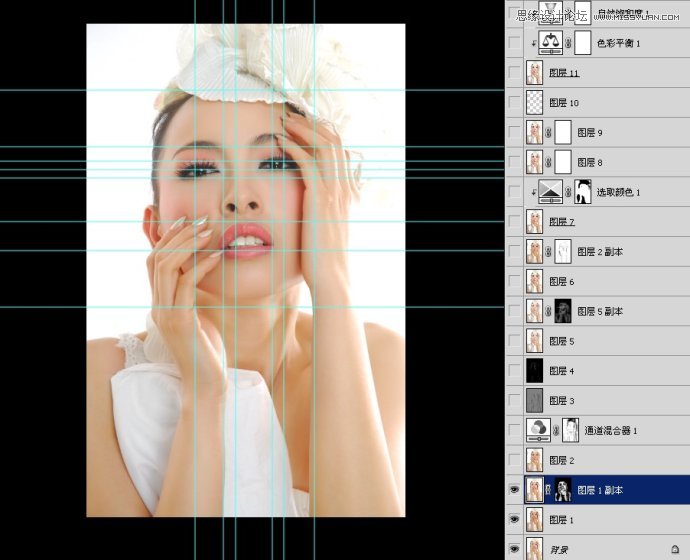Select the 通道混合器 1 layer name
The width and height of the screenshot is (690, 560).
[611, 430]
